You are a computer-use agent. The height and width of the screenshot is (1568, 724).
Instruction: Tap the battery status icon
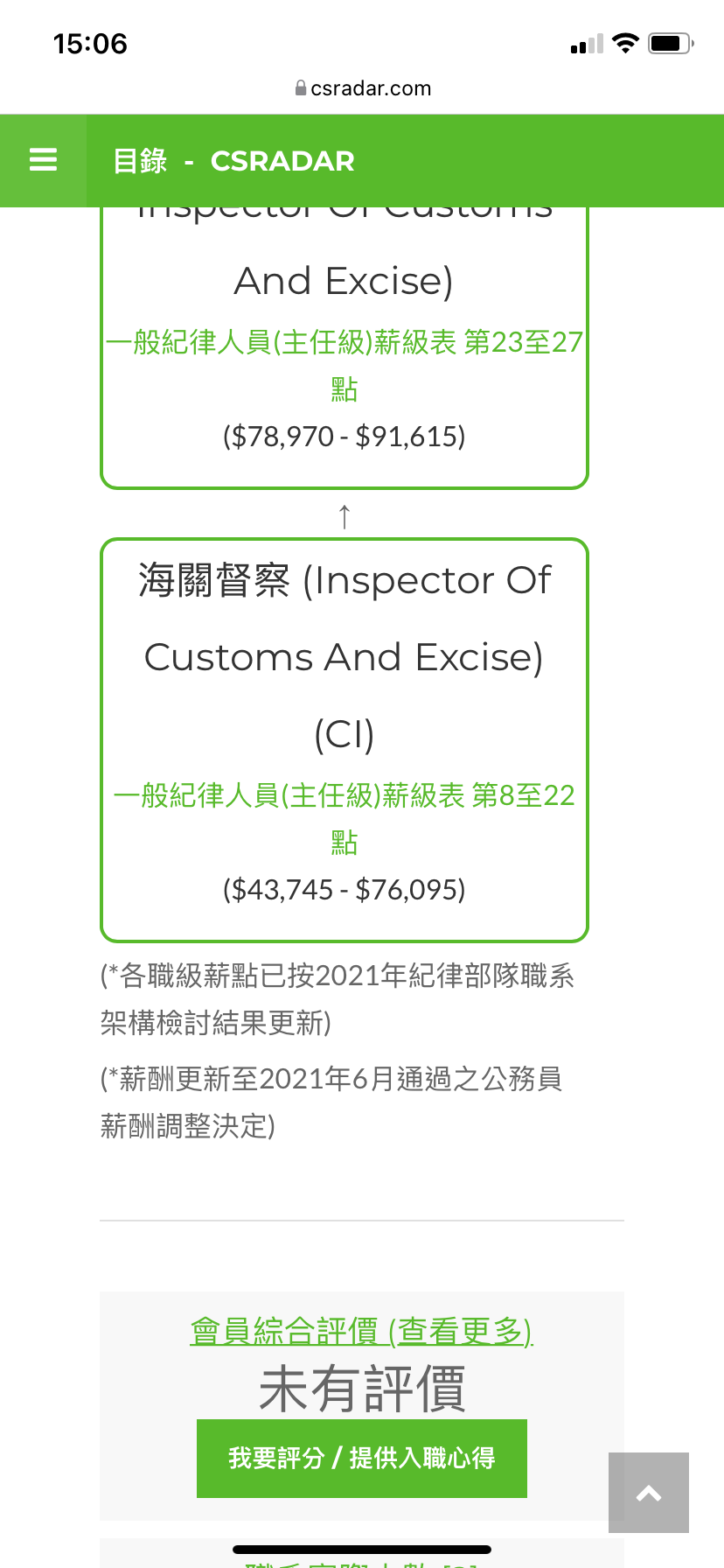click(671, 43)
